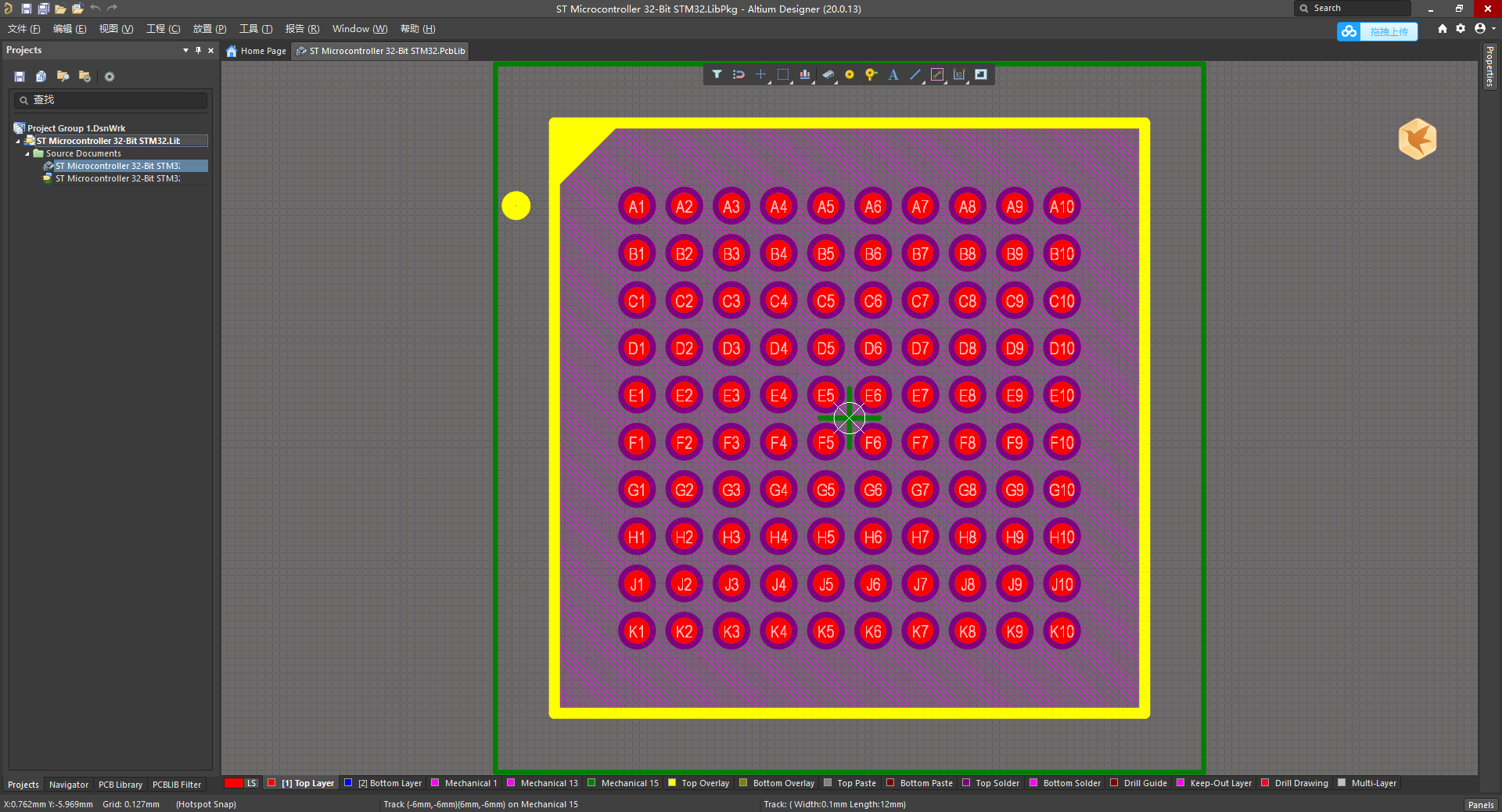This screenshot has width=1502, height=812.
Task: Click the place track segment icon
Action: tap(936, 74)
